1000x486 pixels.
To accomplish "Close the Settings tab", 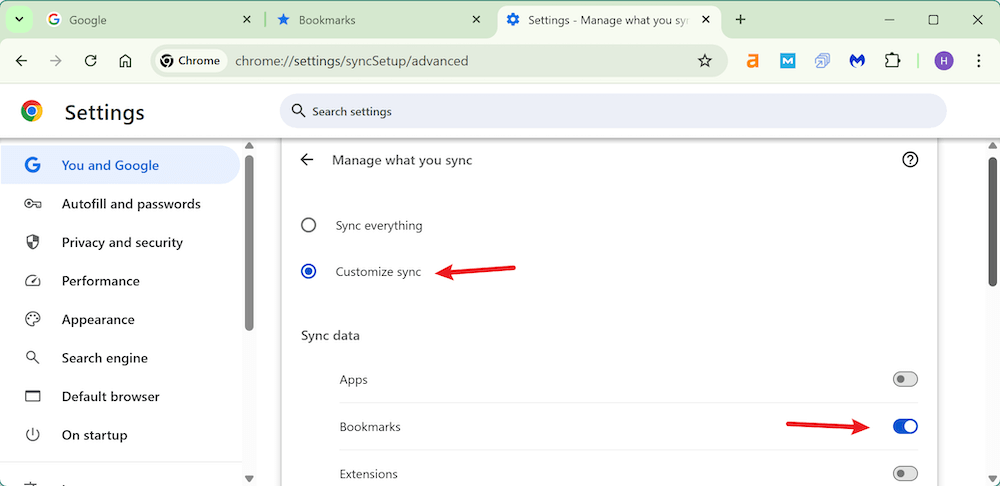I will click(x=705, y=20).
